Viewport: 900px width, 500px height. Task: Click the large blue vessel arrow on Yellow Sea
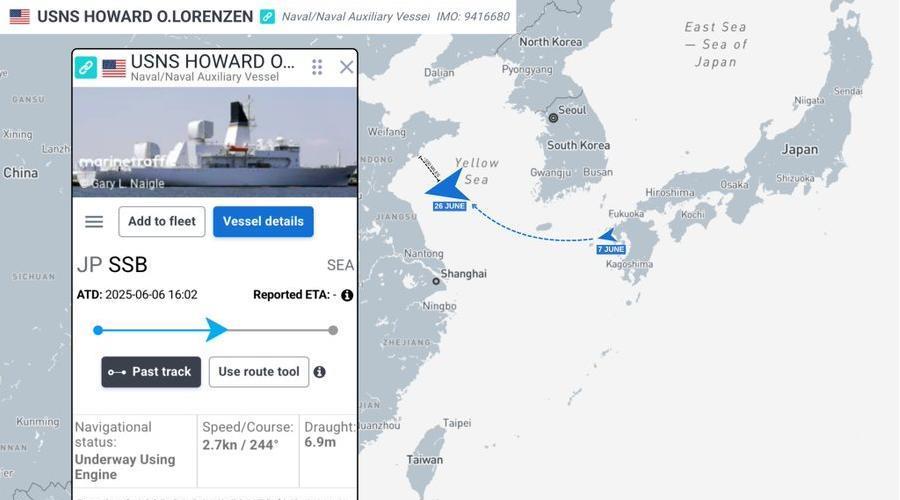click(x=447, y=185)
